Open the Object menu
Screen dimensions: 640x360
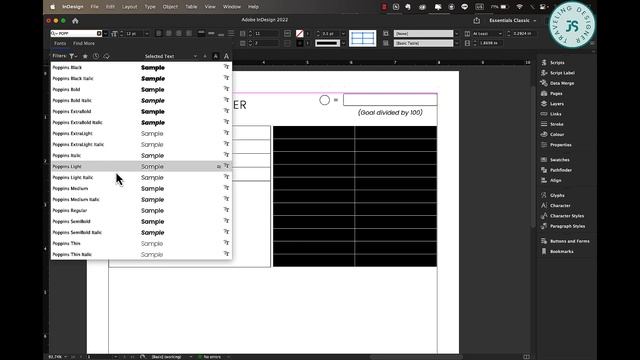170,7
